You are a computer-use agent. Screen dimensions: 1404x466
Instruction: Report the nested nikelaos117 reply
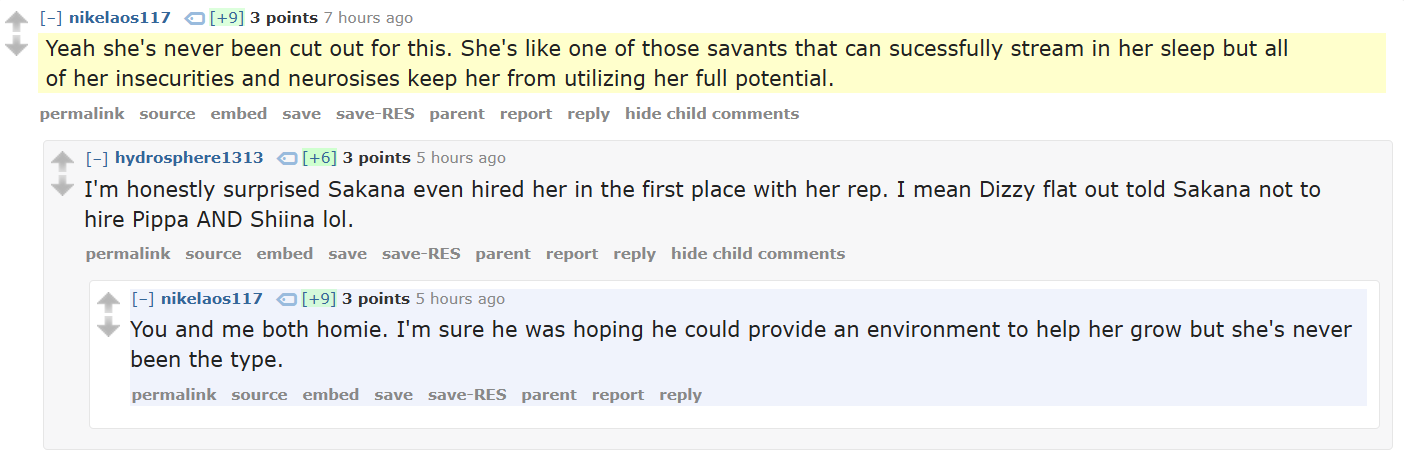click(x=618, y=395)
